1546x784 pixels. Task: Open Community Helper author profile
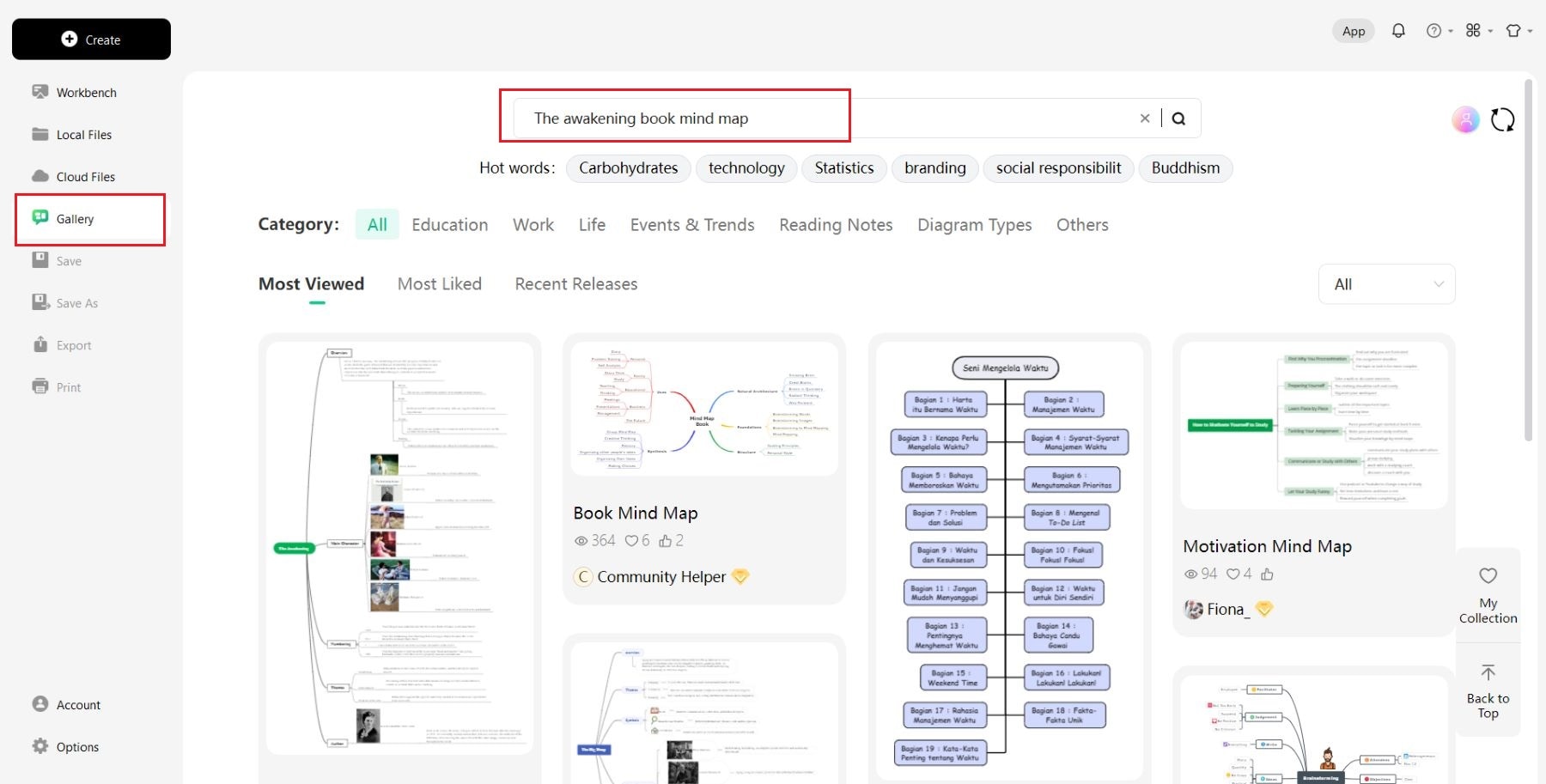(661, 577)
